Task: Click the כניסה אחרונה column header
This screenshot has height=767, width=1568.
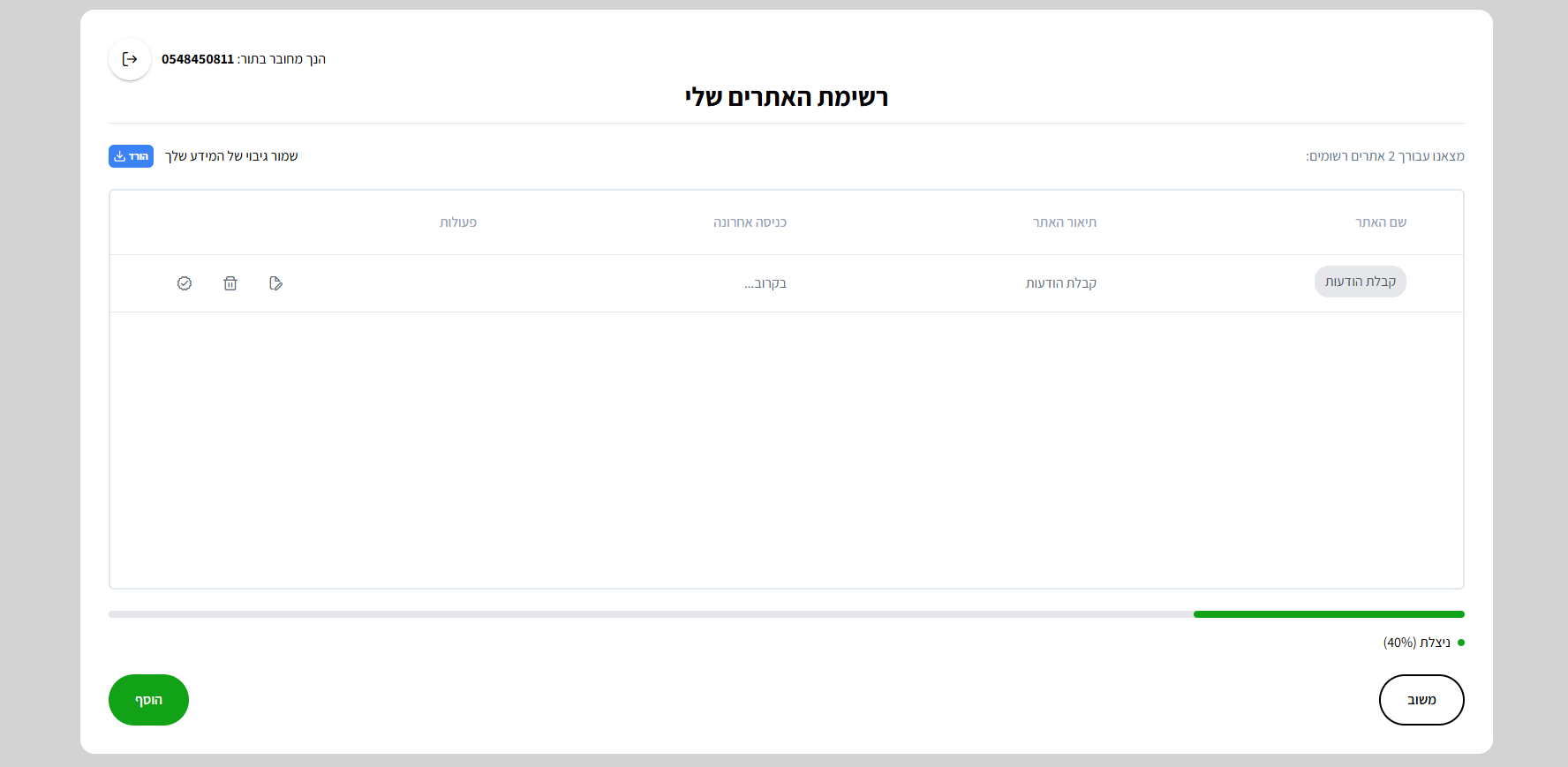Action: [750, 222]
